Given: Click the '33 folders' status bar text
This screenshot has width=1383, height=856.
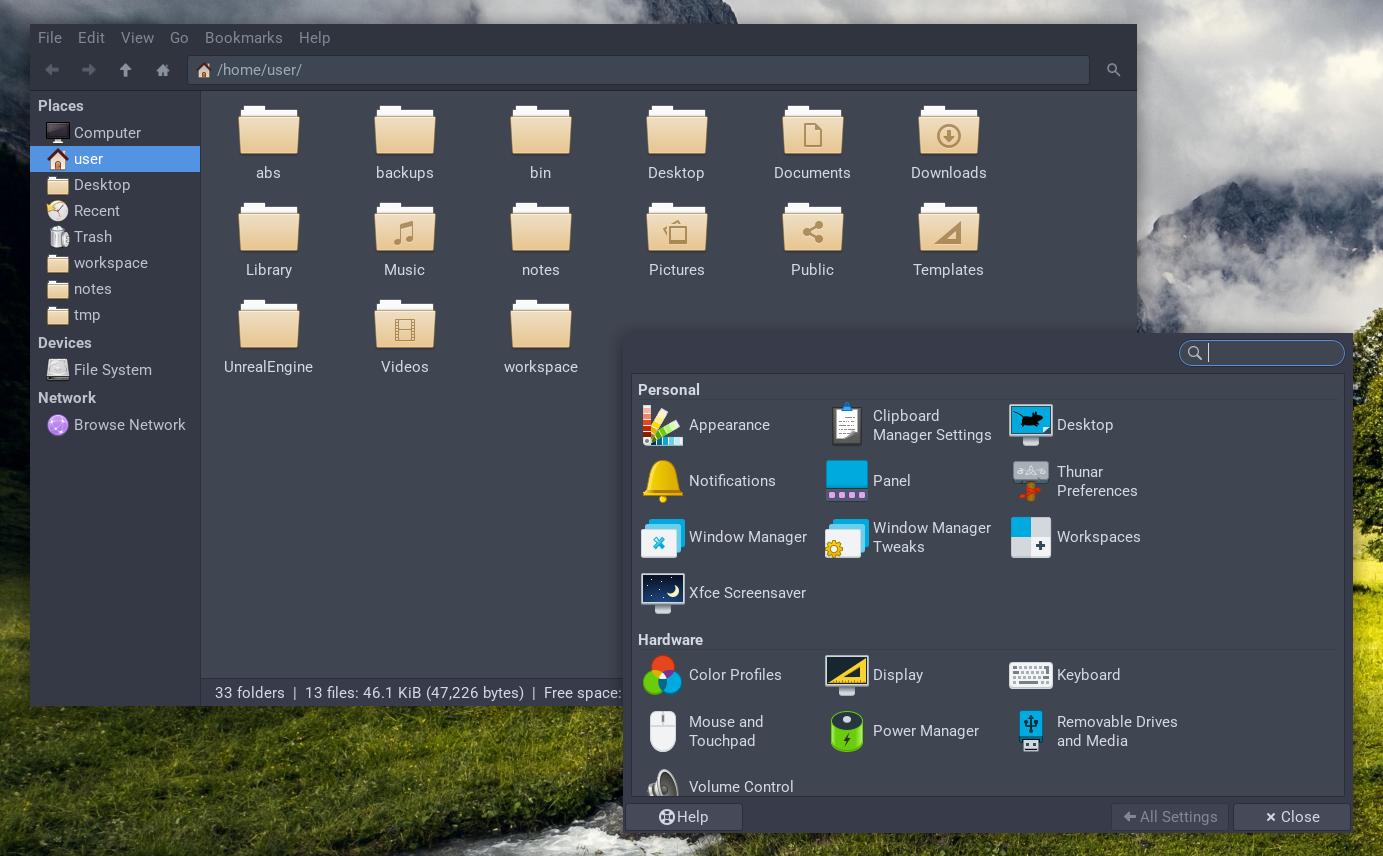Looking at the screenshot, I should click(250, 693).
